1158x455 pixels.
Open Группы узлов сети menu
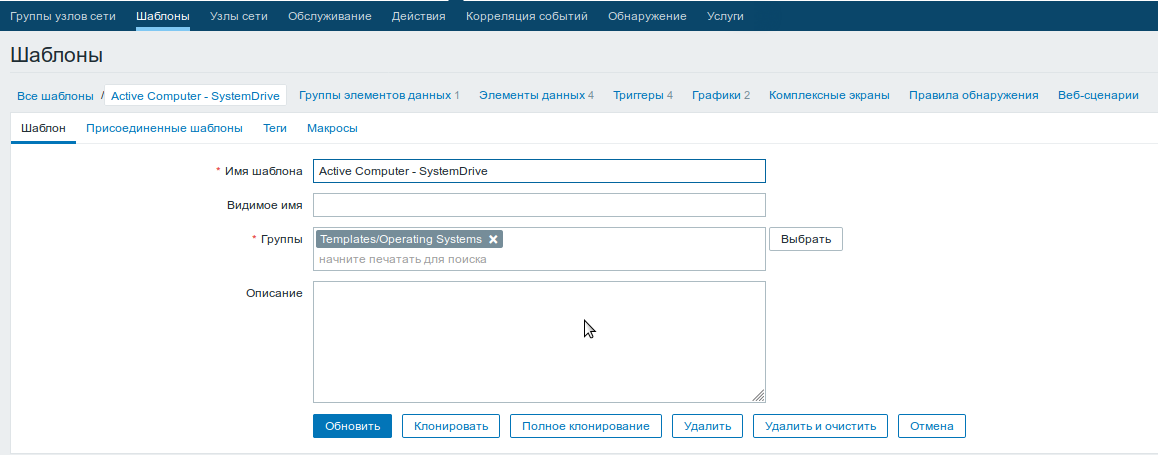(62, 16)
